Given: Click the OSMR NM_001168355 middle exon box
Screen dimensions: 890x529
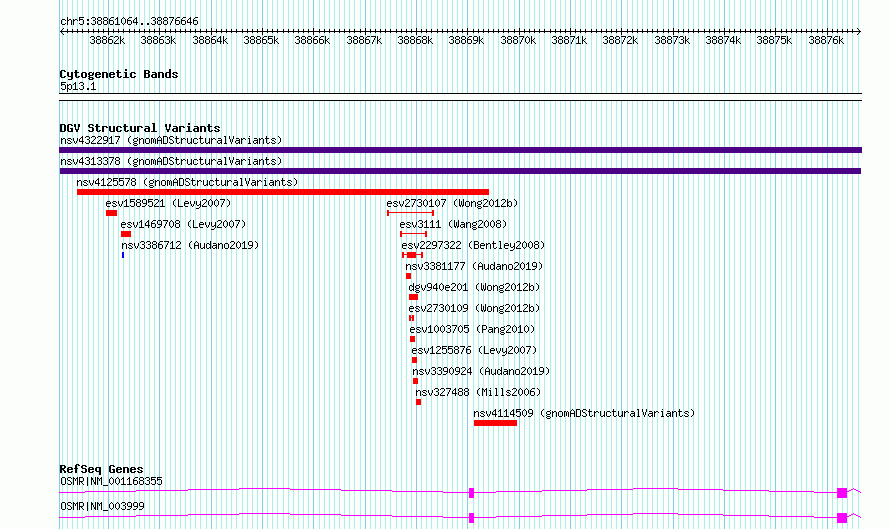Looking at the screenshot, I should [x=471, y=493].
